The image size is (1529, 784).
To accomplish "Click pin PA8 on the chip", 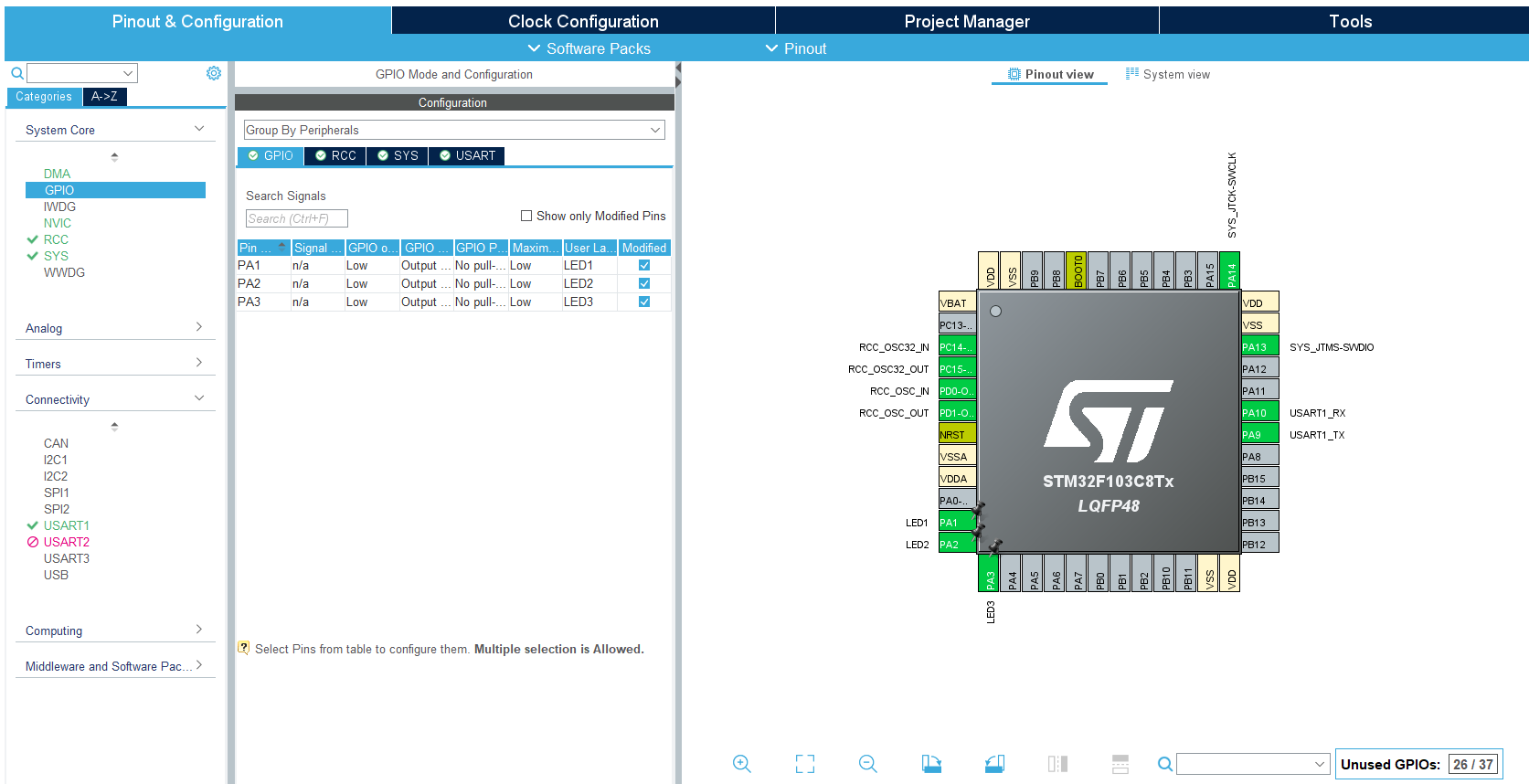I will (1259, 457).
